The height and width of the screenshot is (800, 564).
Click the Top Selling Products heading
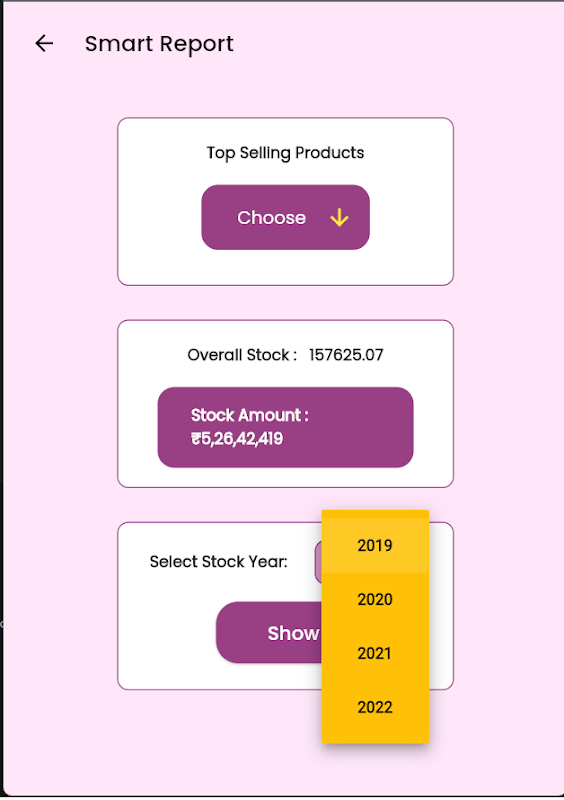[285, 153]
